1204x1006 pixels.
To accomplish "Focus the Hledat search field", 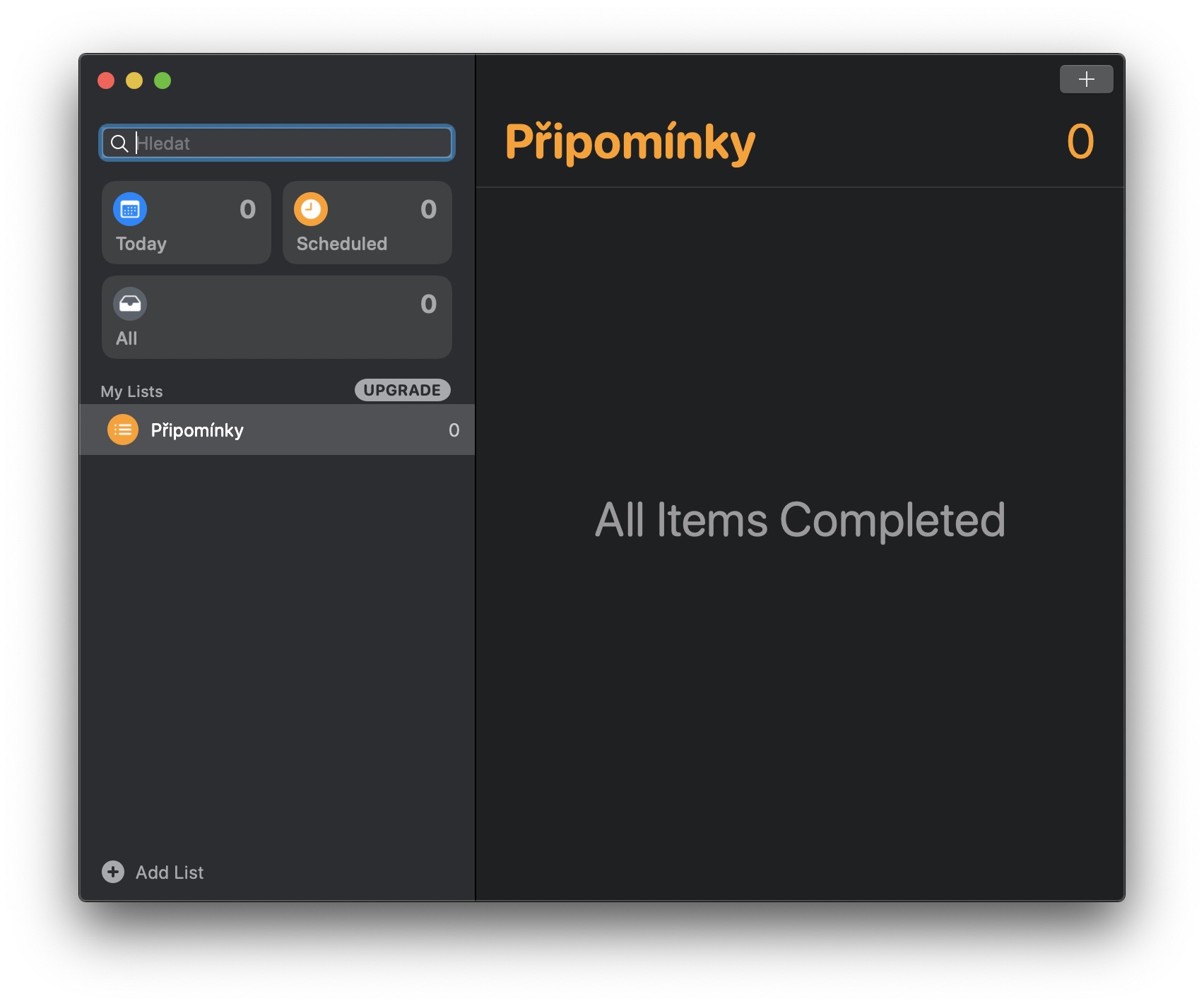I will tap(277, 143).
